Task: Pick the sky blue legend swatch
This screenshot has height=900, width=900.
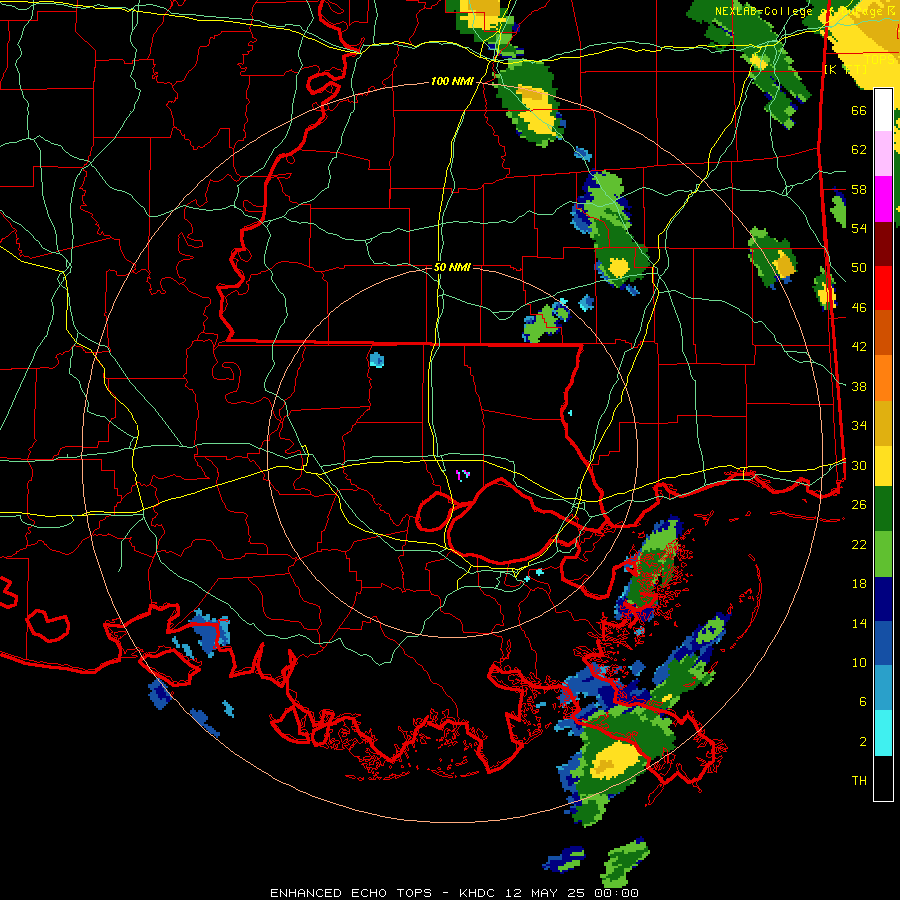Action: 883,688
